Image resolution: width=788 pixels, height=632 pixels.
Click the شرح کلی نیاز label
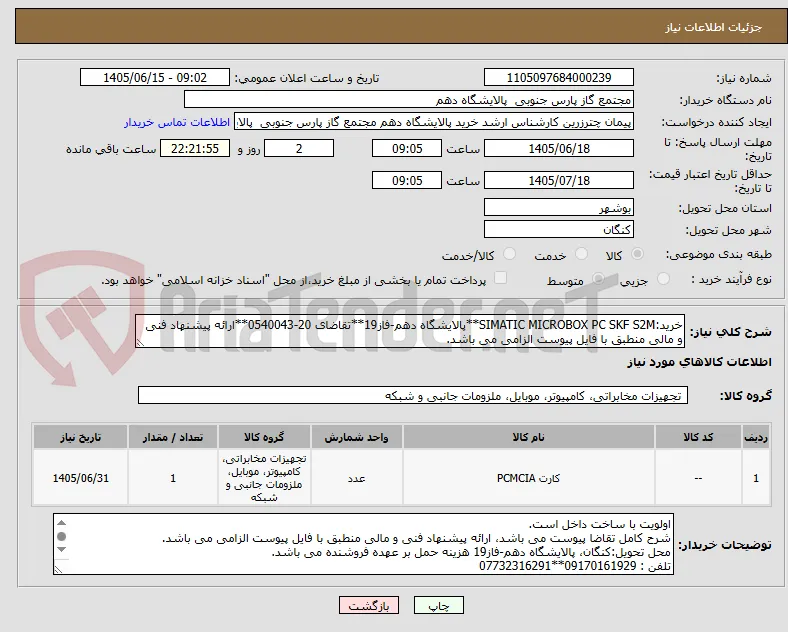coord(730,332)
